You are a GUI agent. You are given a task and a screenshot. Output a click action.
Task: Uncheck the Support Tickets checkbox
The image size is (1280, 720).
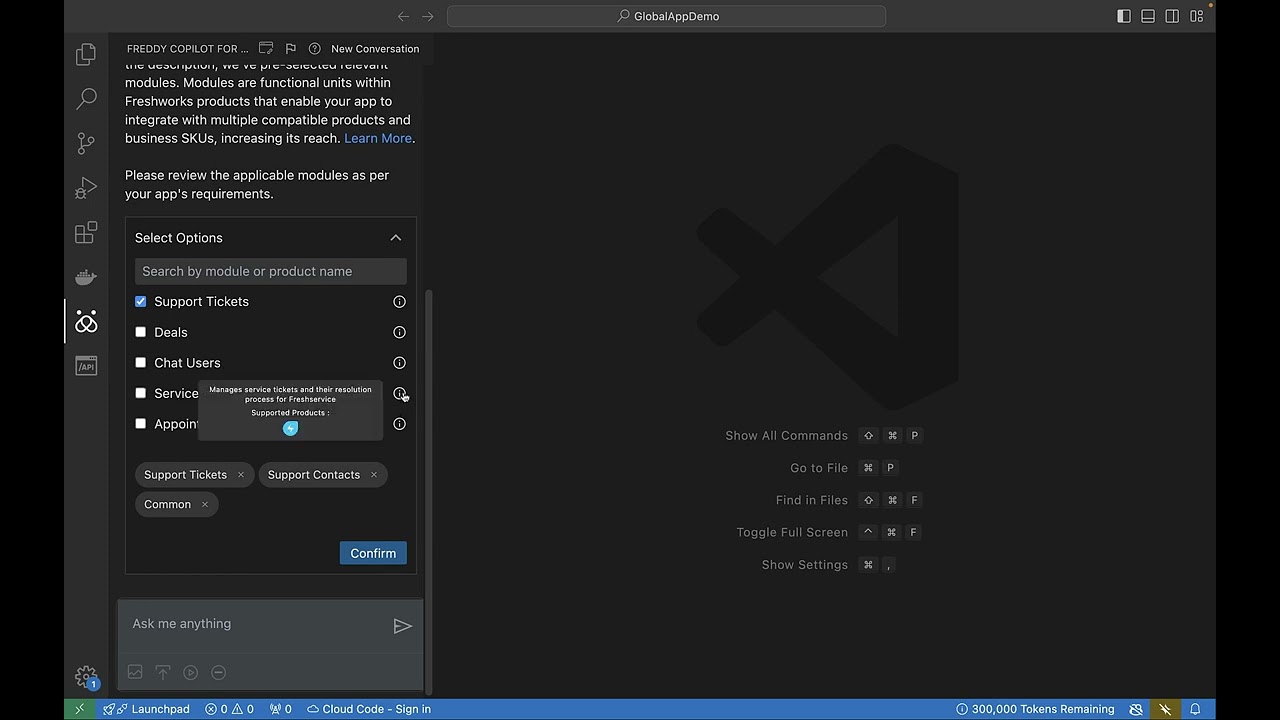(140, 301)
